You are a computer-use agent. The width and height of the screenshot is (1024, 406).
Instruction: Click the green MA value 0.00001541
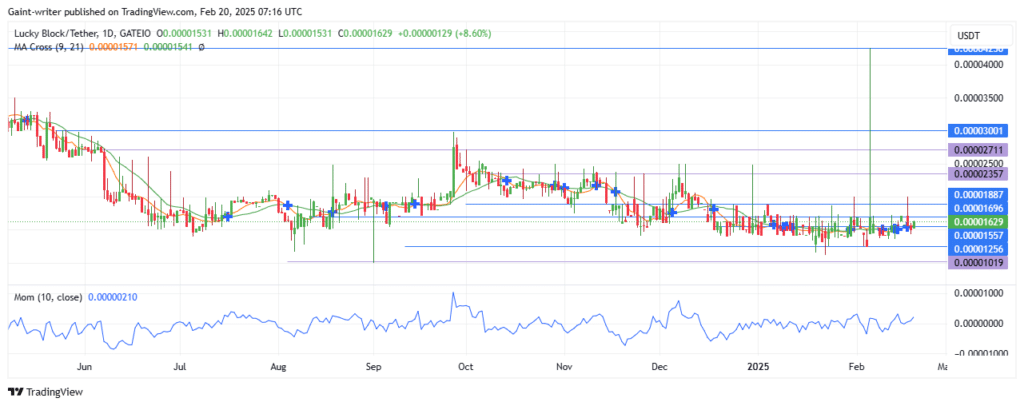tap(168, 48)
